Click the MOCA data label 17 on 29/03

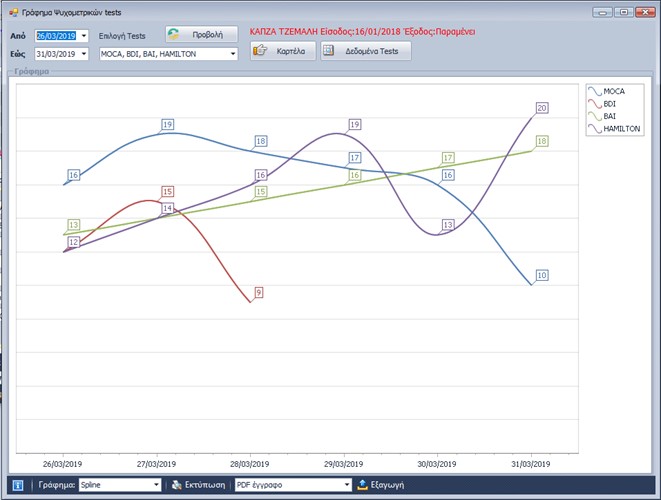coord(355,158)
